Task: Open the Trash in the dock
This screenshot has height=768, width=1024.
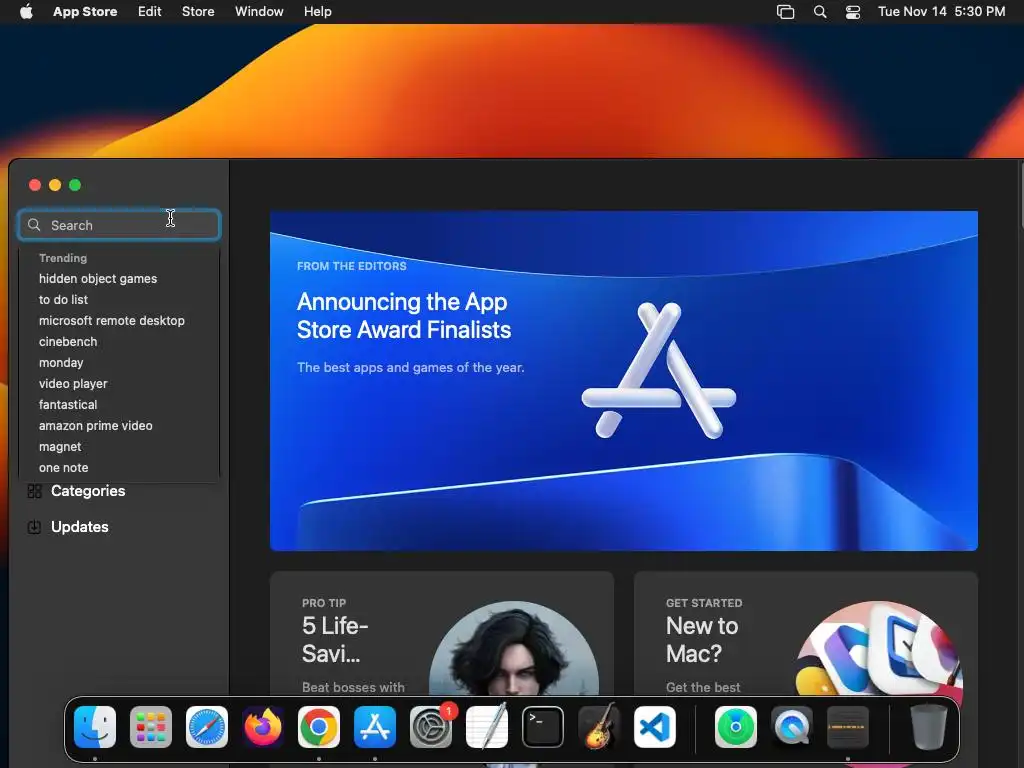Action: (x=929, y=727)
